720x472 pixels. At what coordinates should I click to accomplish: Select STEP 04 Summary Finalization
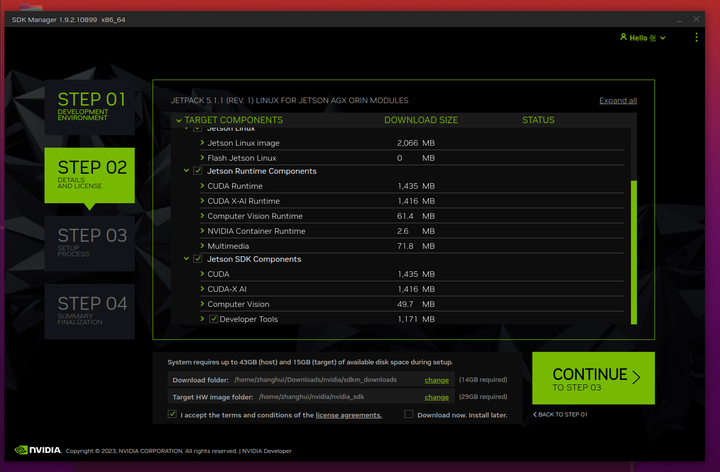(90, 311)
